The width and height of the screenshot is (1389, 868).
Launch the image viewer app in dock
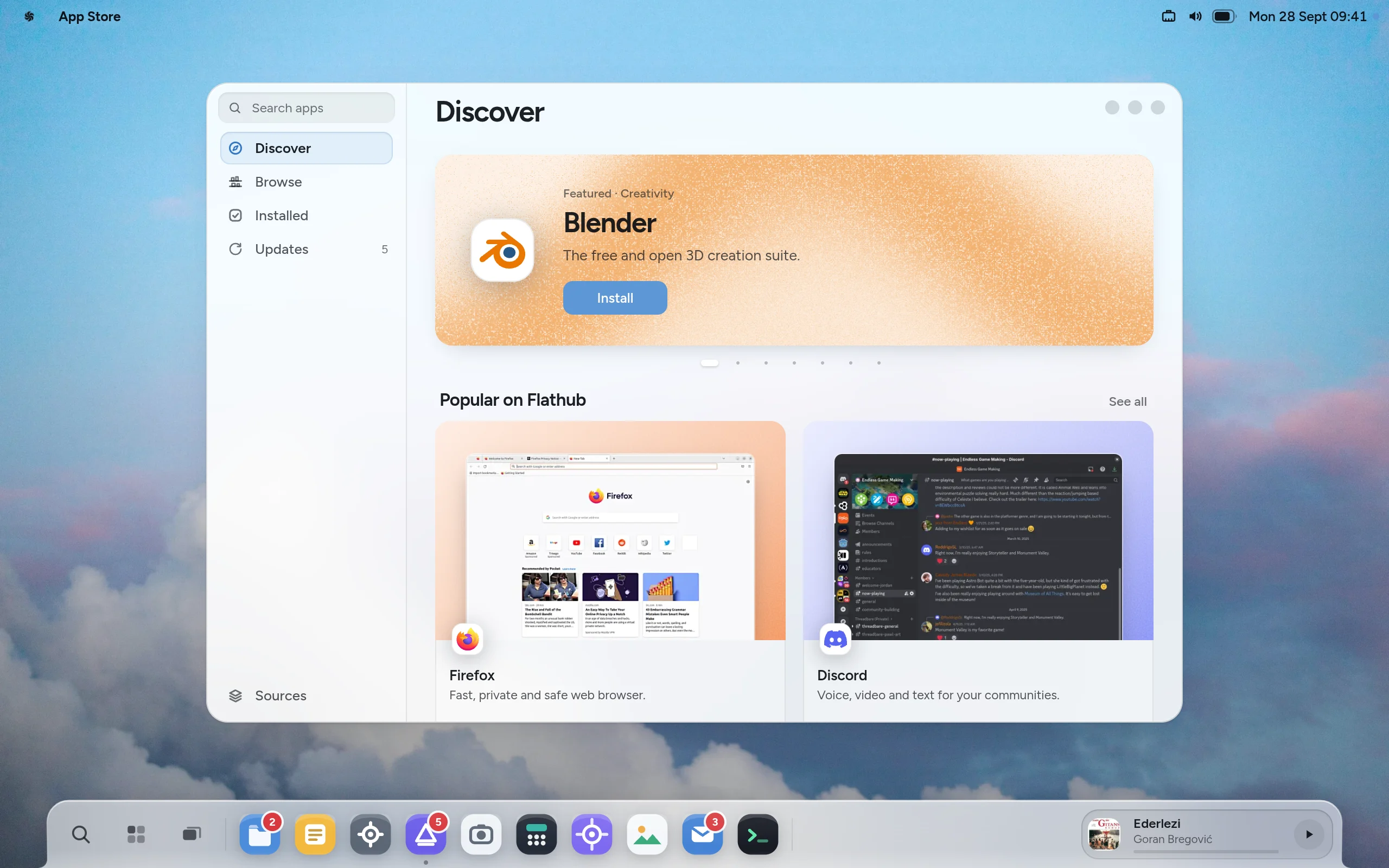(647, 834)
